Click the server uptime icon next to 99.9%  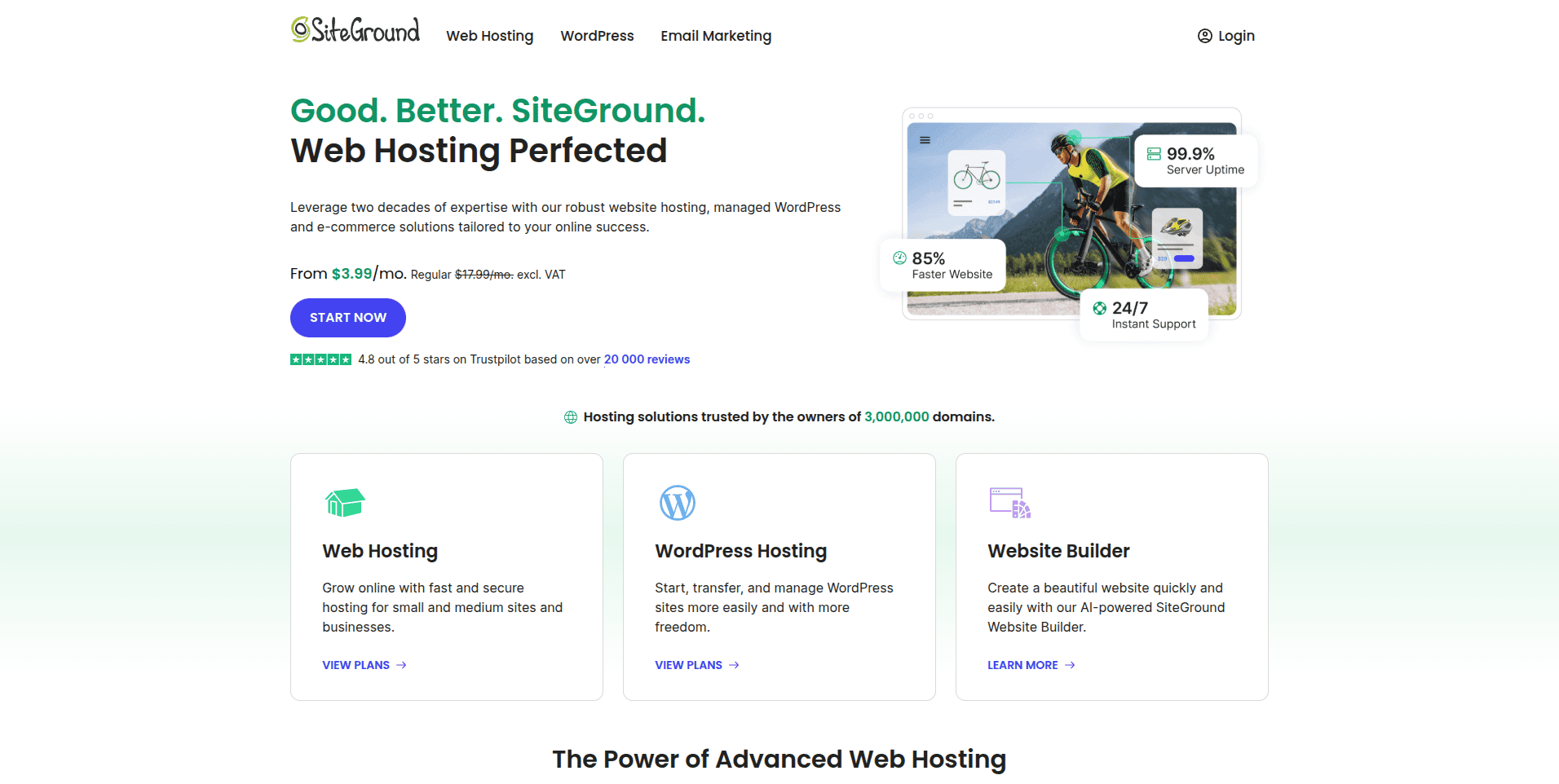coord(1154,154)
